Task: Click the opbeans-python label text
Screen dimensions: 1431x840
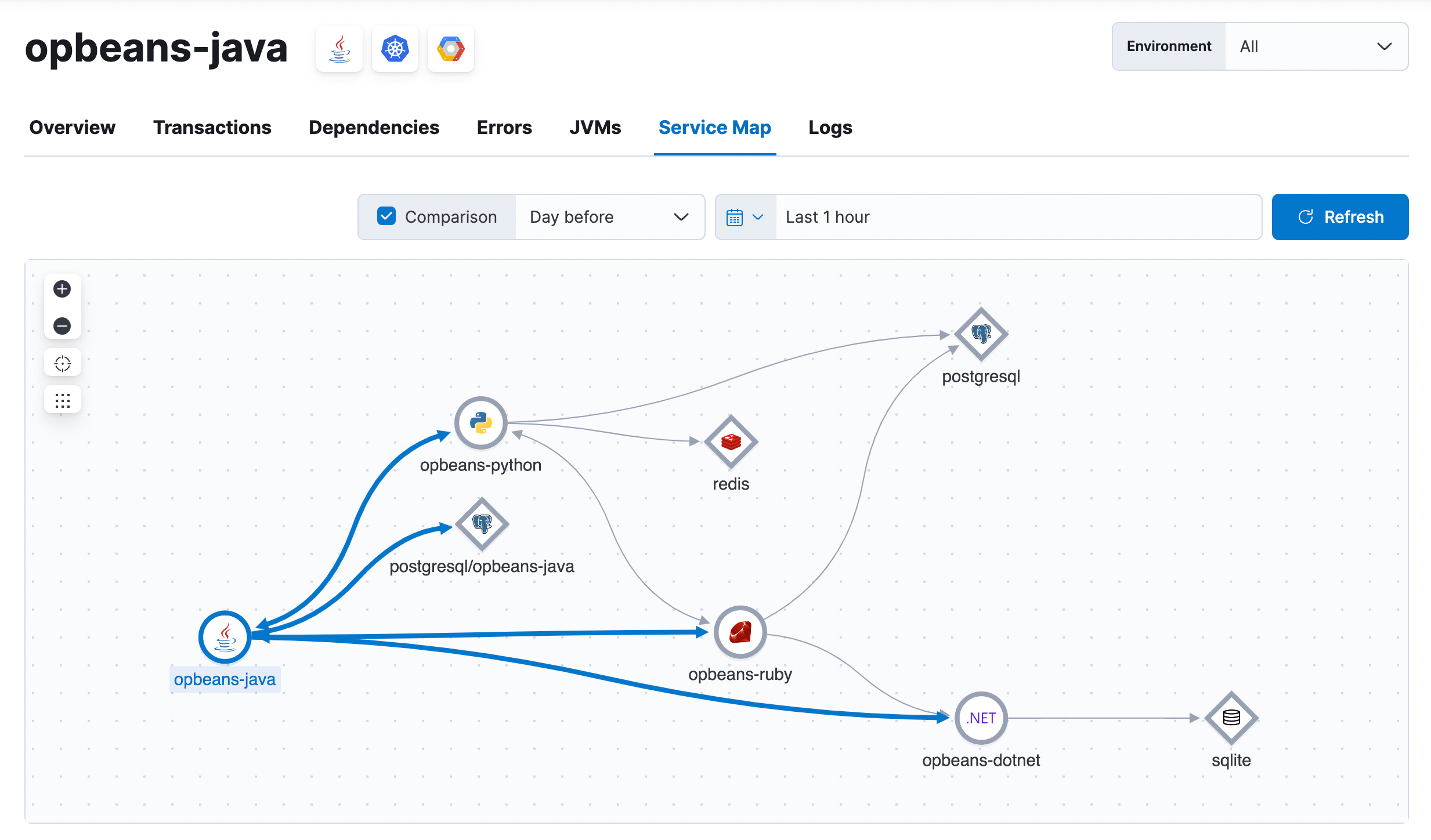Action: pyautogui.click(x=480, y=465)
